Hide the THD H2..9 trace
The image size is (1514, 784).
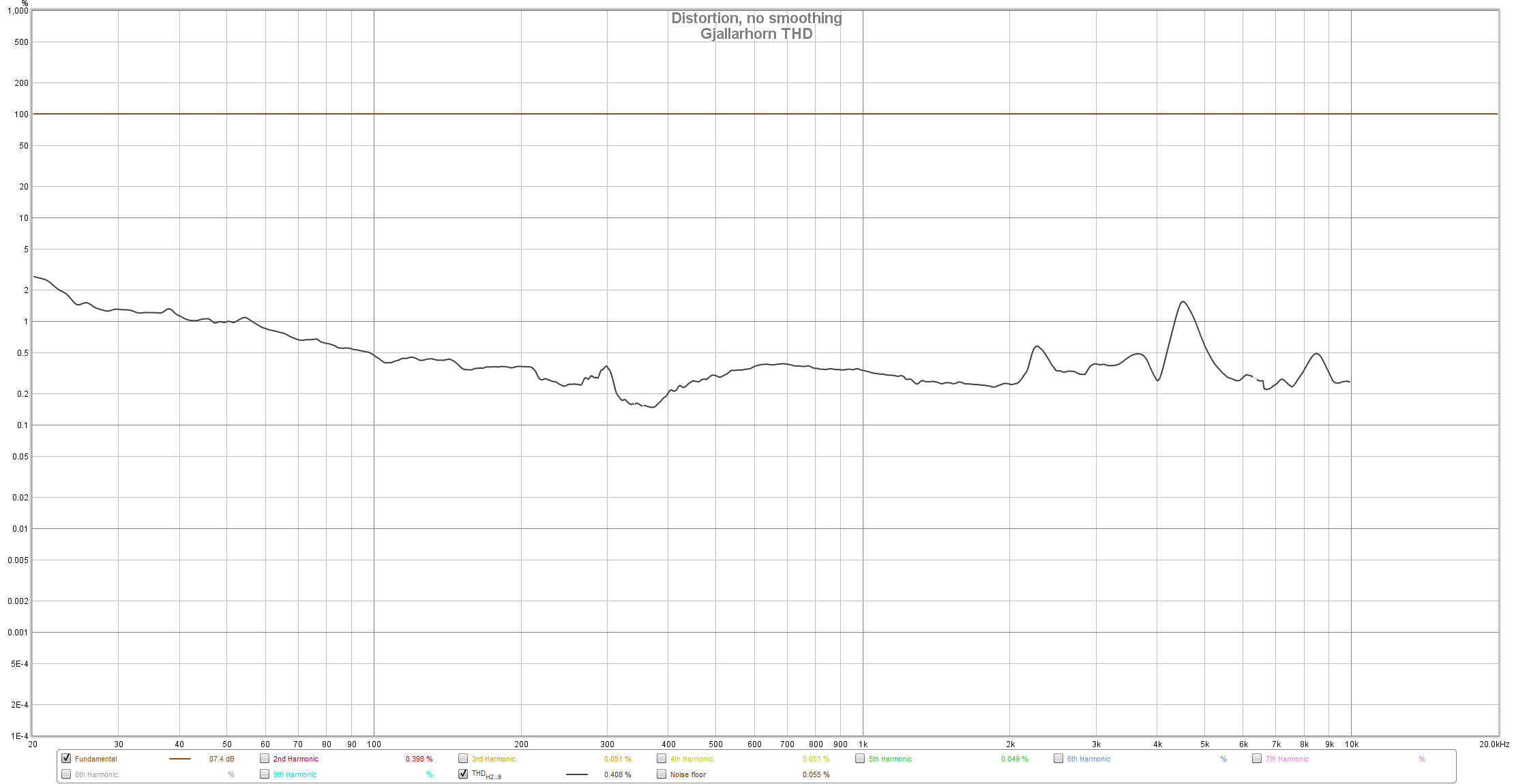click(x=463, y=774)
